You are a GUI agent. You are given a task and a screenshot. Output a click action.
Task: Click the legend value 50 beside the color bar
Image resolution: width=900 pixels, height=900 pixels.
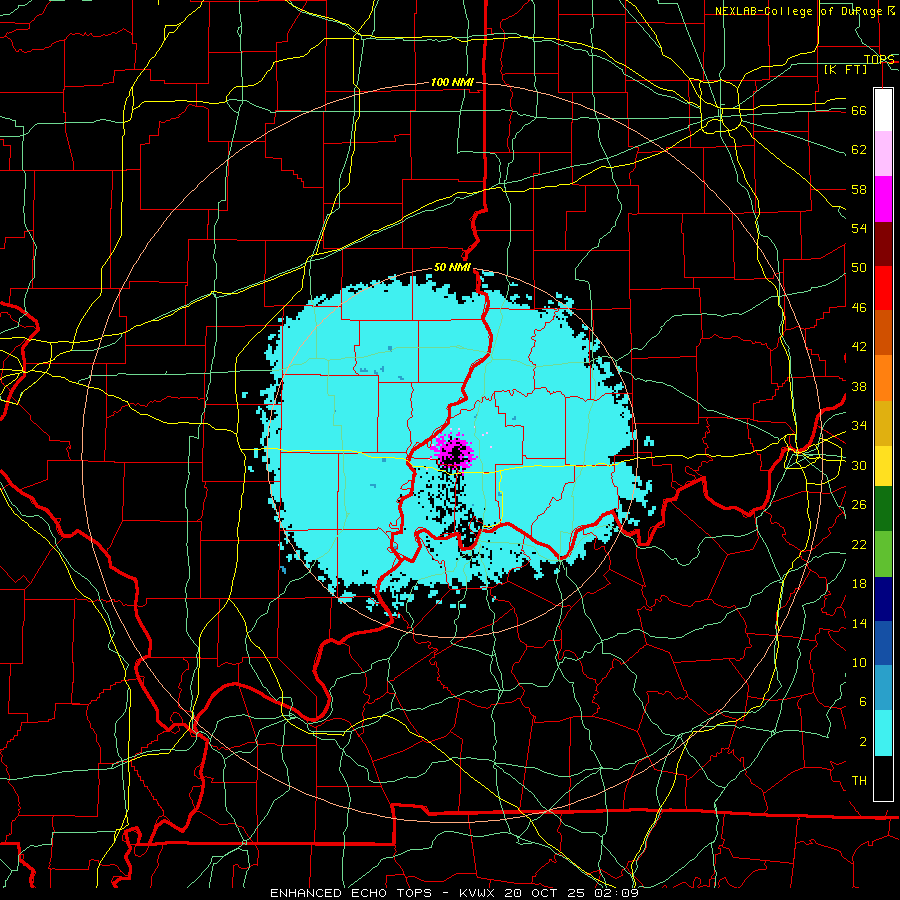pos(859,268)
